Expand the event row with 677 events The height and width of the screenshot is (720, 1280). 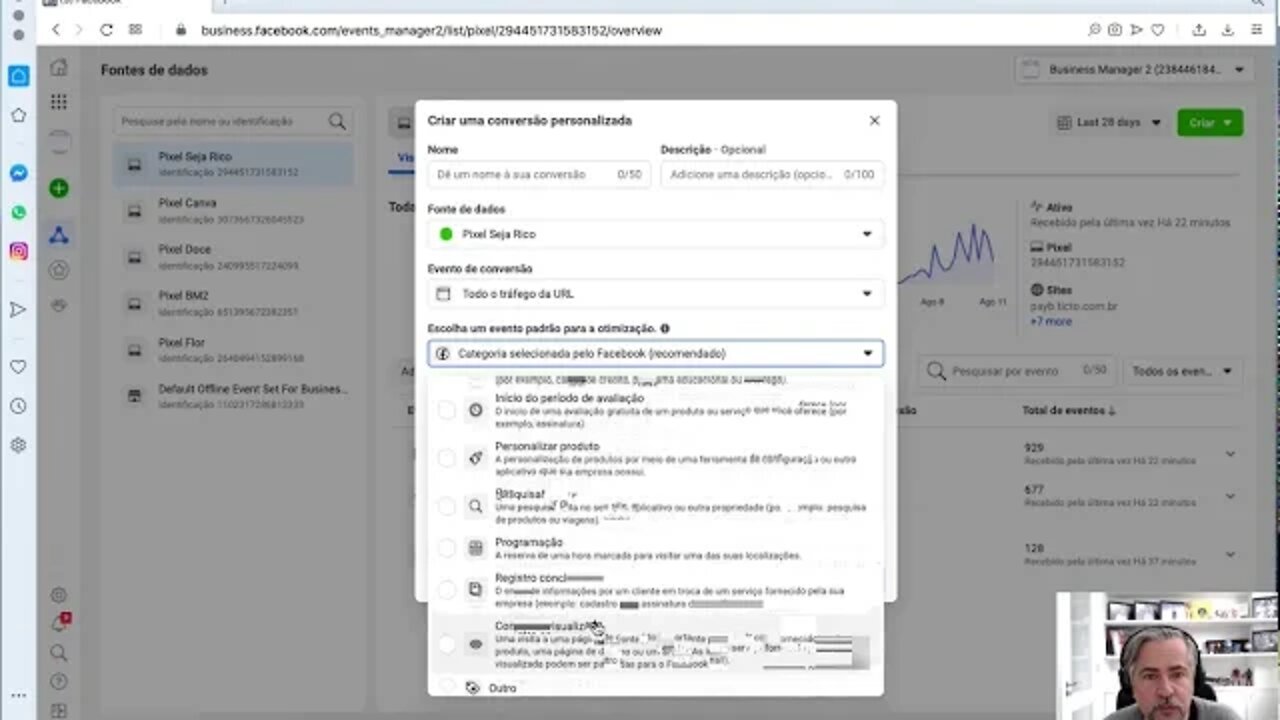pos(1230,497)
